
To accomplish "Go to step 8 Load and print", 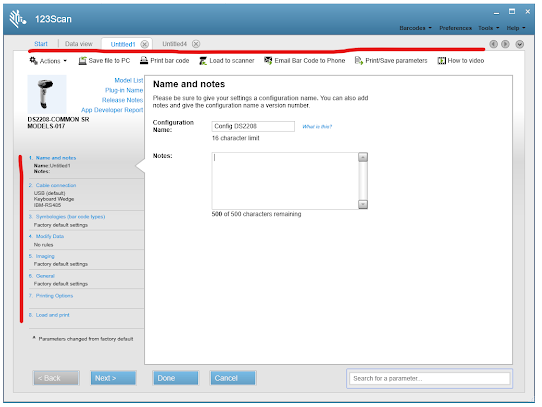I will [x=53, y=315].
